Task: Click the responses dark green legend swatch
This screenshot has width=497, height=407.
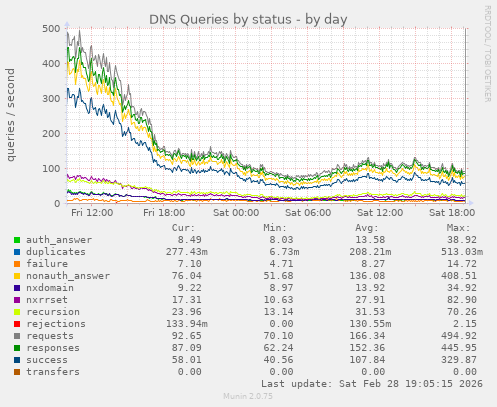Action: click(17, 348)
